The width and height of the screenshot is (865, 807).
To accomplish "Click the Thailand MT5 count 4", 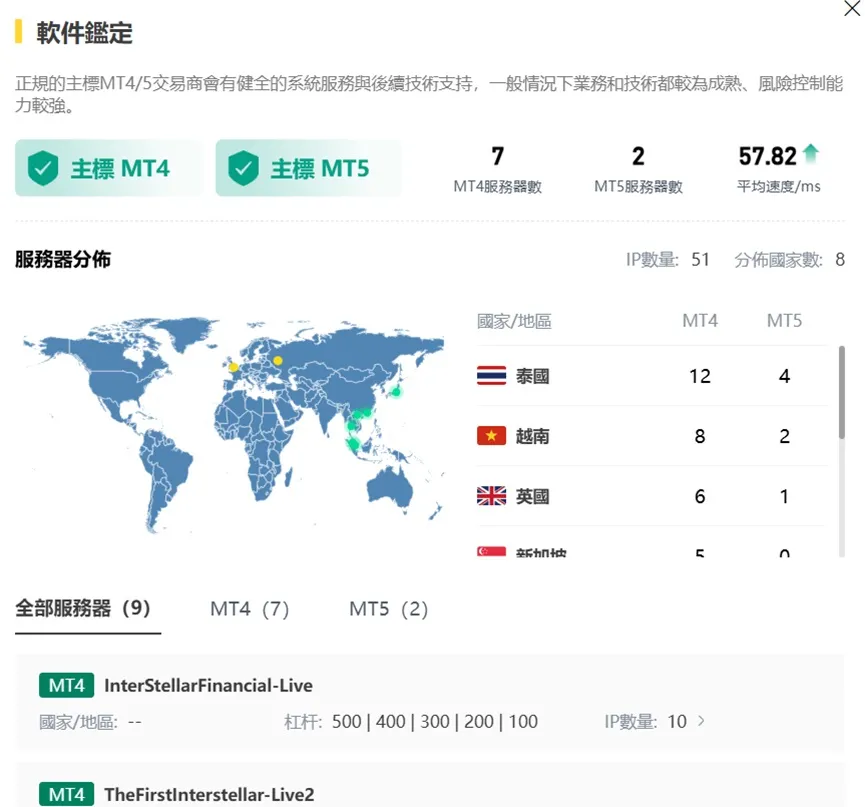I will 784,376.
